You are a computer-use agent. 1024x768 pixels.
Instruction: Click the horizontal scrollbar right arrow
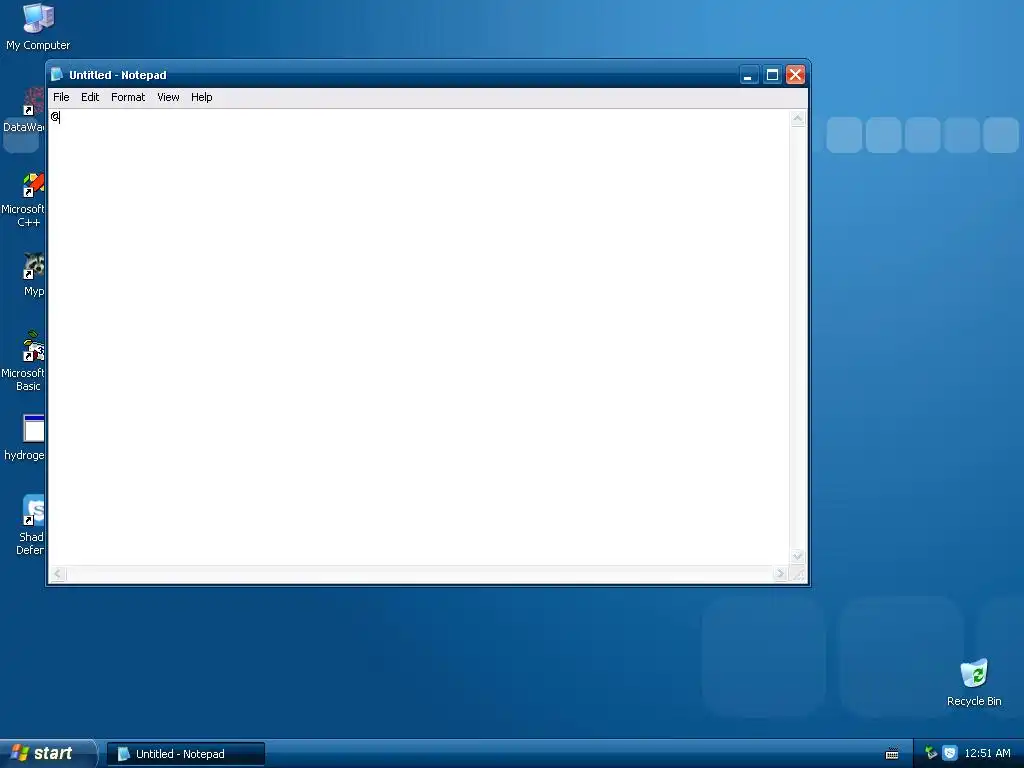[x=780, y=573]
